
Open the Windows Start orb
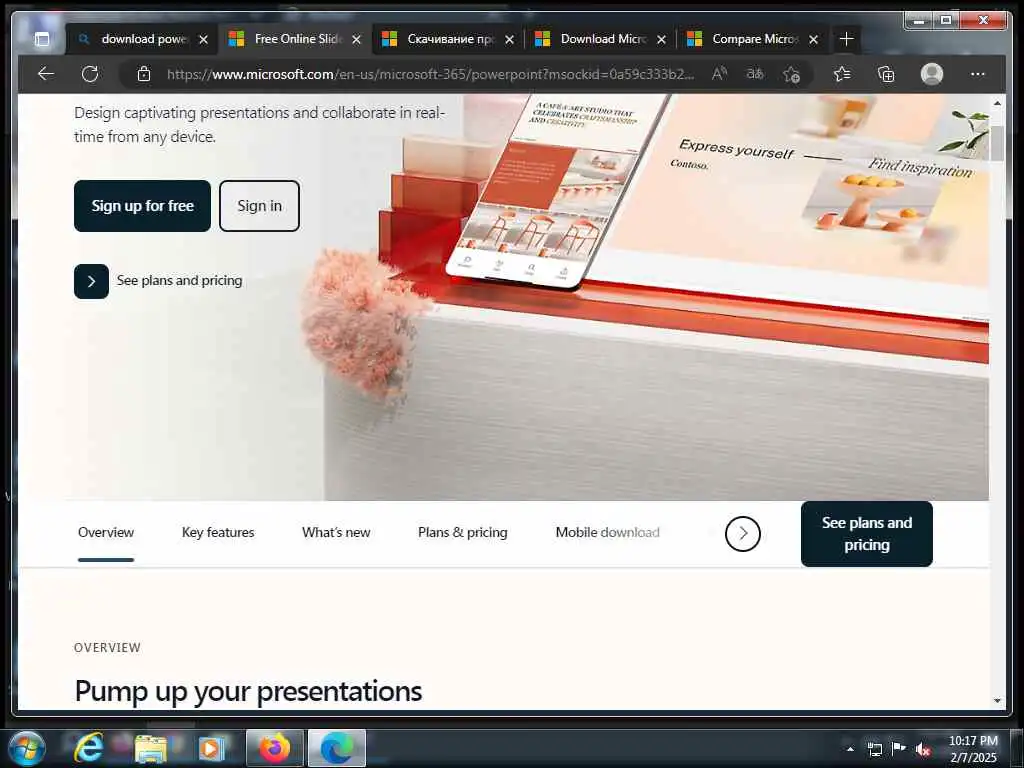click(x=27, y=748)
